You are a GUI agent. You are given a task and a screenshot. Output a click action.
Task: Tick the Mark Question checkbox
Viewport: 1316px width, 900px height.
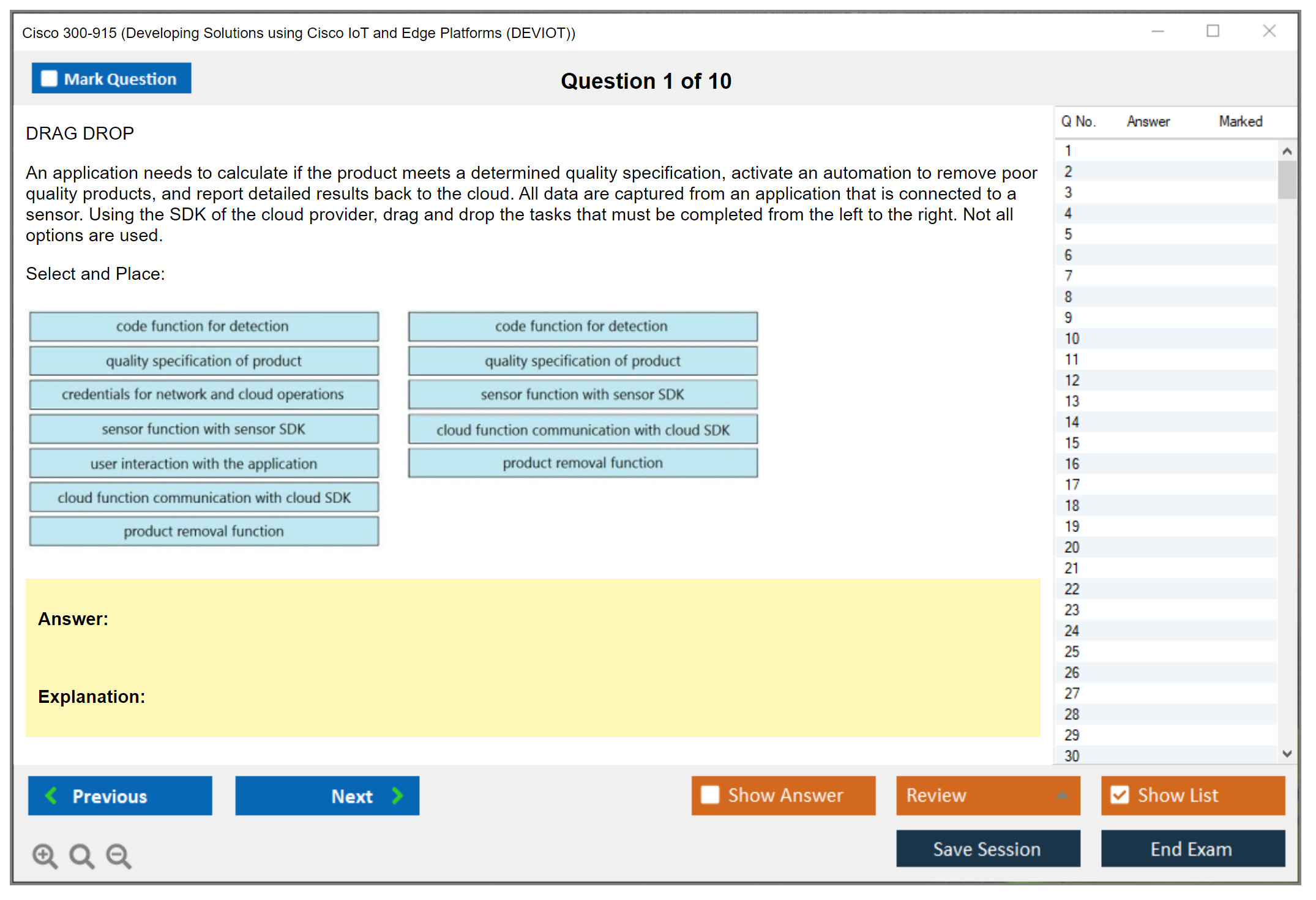point(49,78)
